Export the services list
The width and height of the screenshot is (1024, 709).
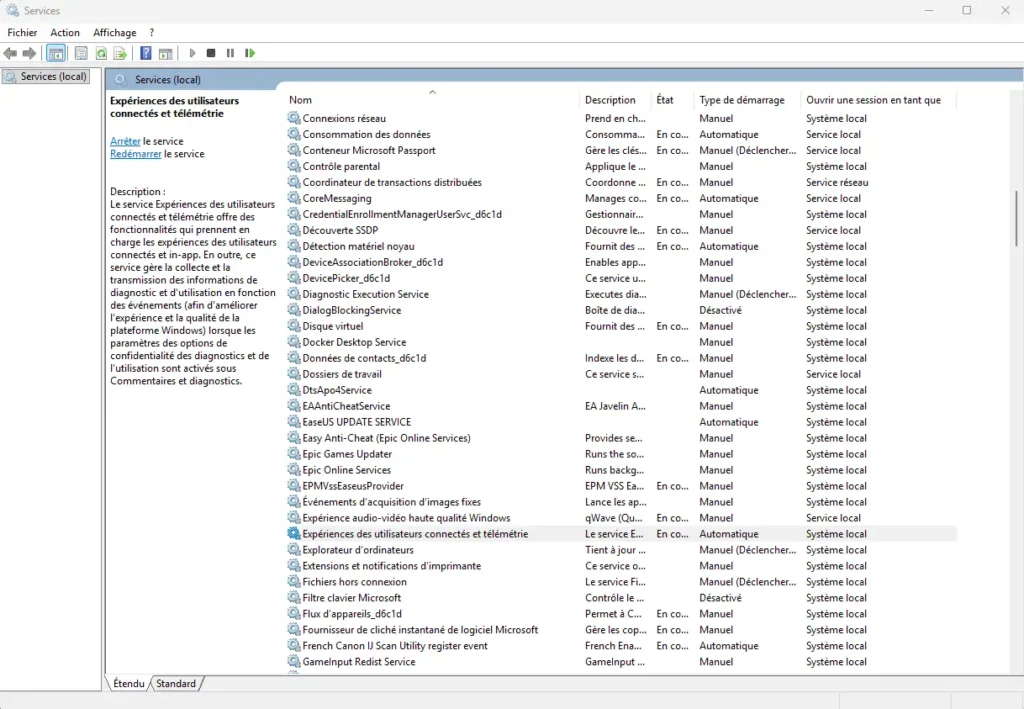pos(119,53)
